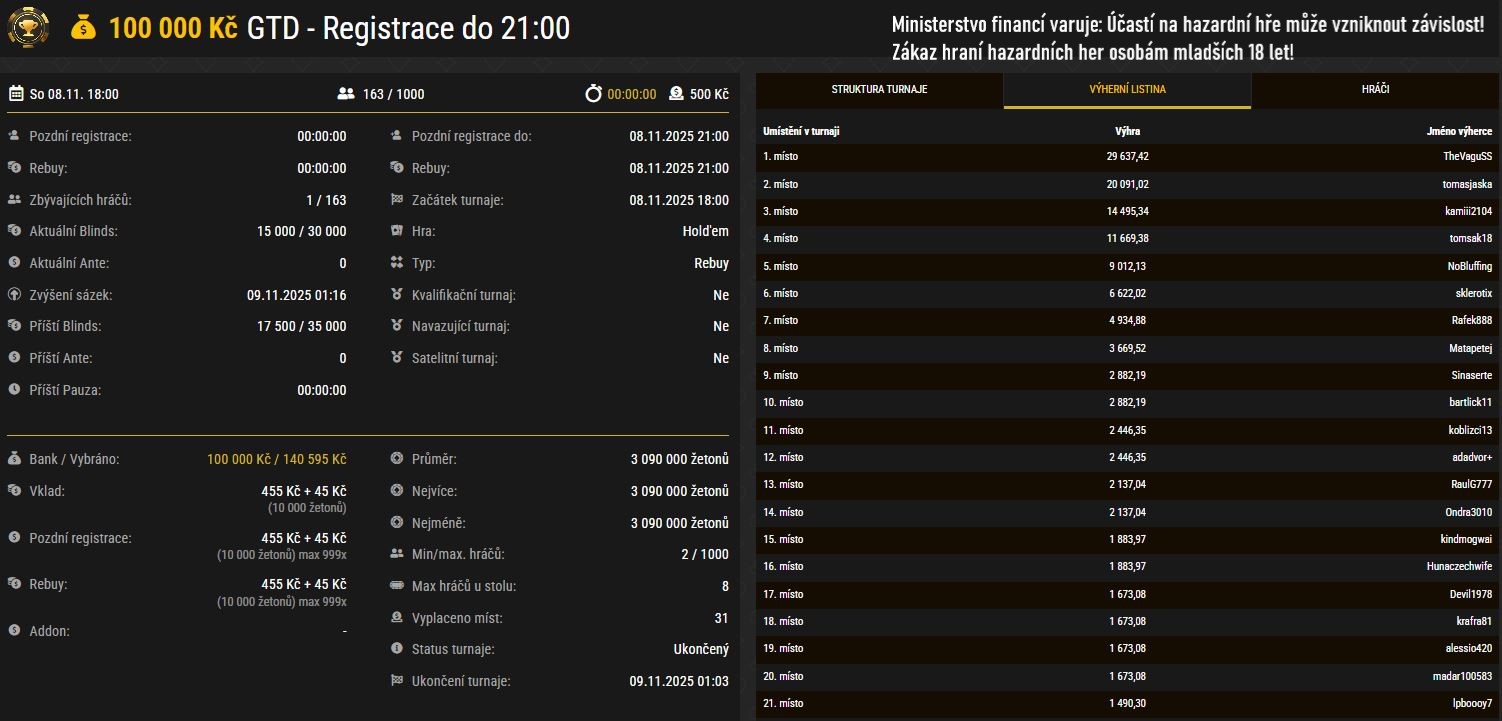Click the icon beside Aktuální Ante

click(x=14, y=263)
